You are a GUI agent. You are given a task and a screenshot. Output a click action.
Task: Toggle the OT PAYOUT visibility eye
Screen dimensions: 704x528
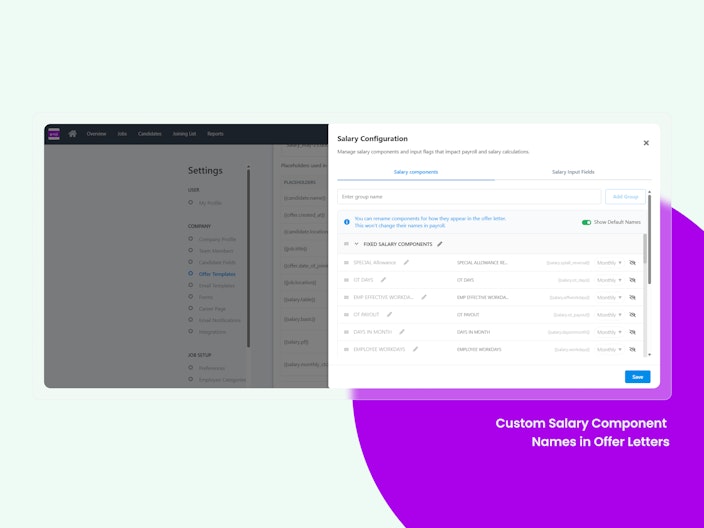click(x=632, y=315)
